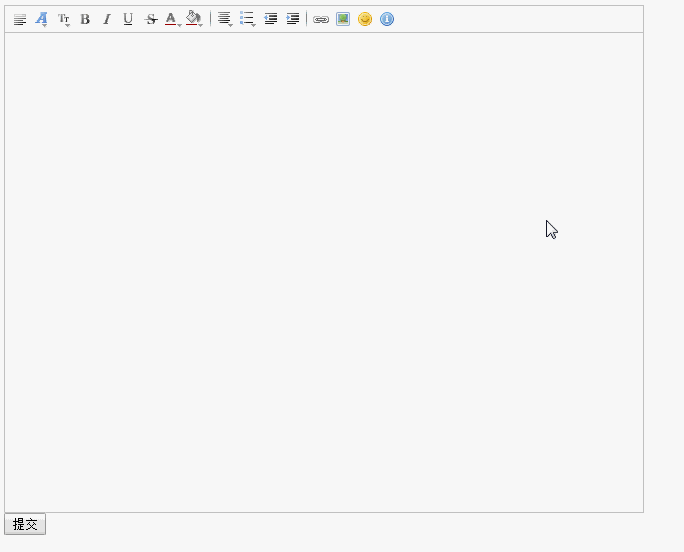Insert a hyperlink using the chain icon
The width and height of the screenshot is (684, 552).
[x=321, y=20]
